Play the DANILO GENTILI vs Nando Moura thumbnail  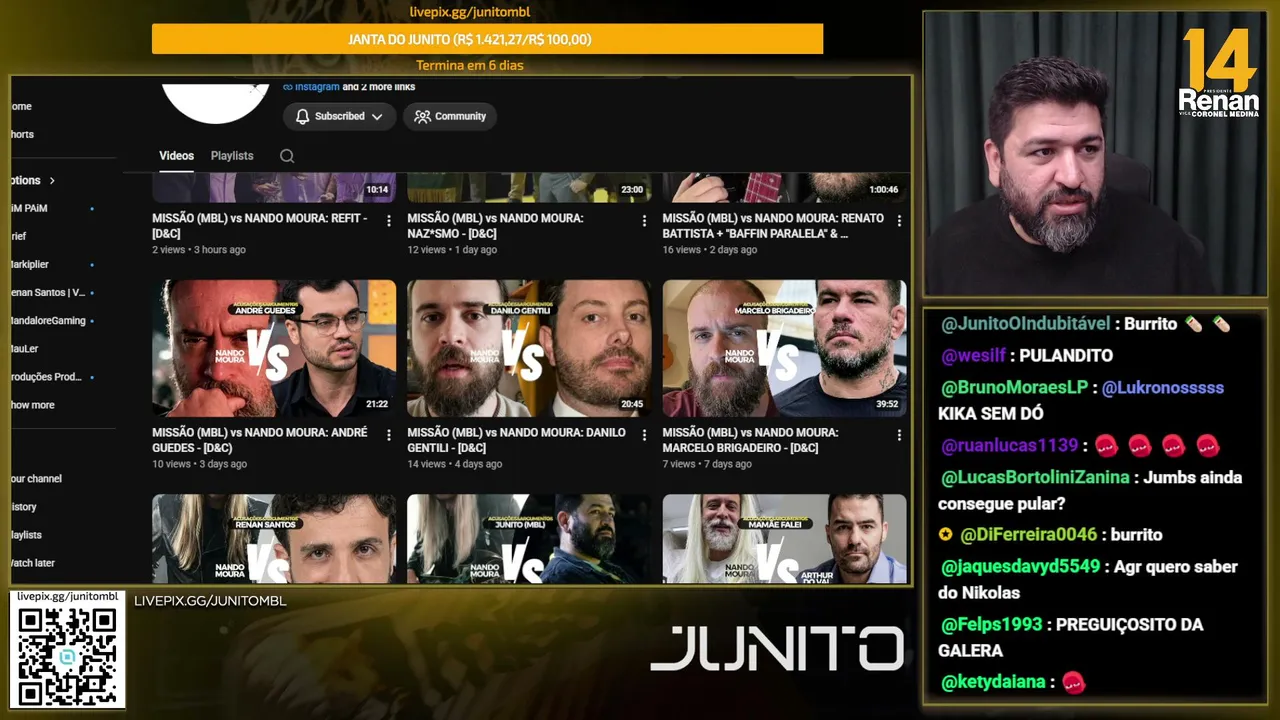pyautogui.click(x=529, y=348)
